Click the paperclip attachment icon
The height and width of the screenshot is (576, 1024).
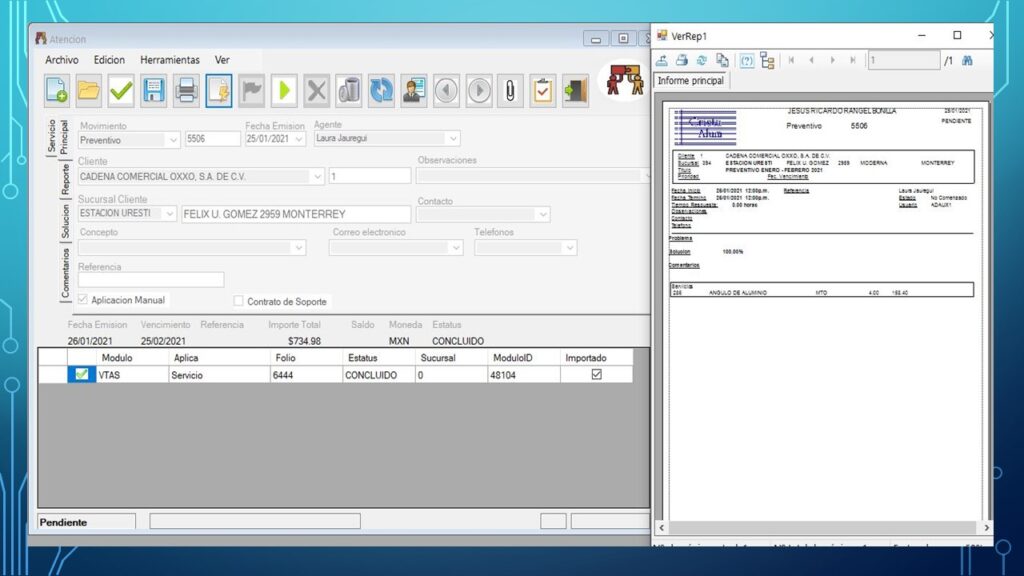point(510,91)
